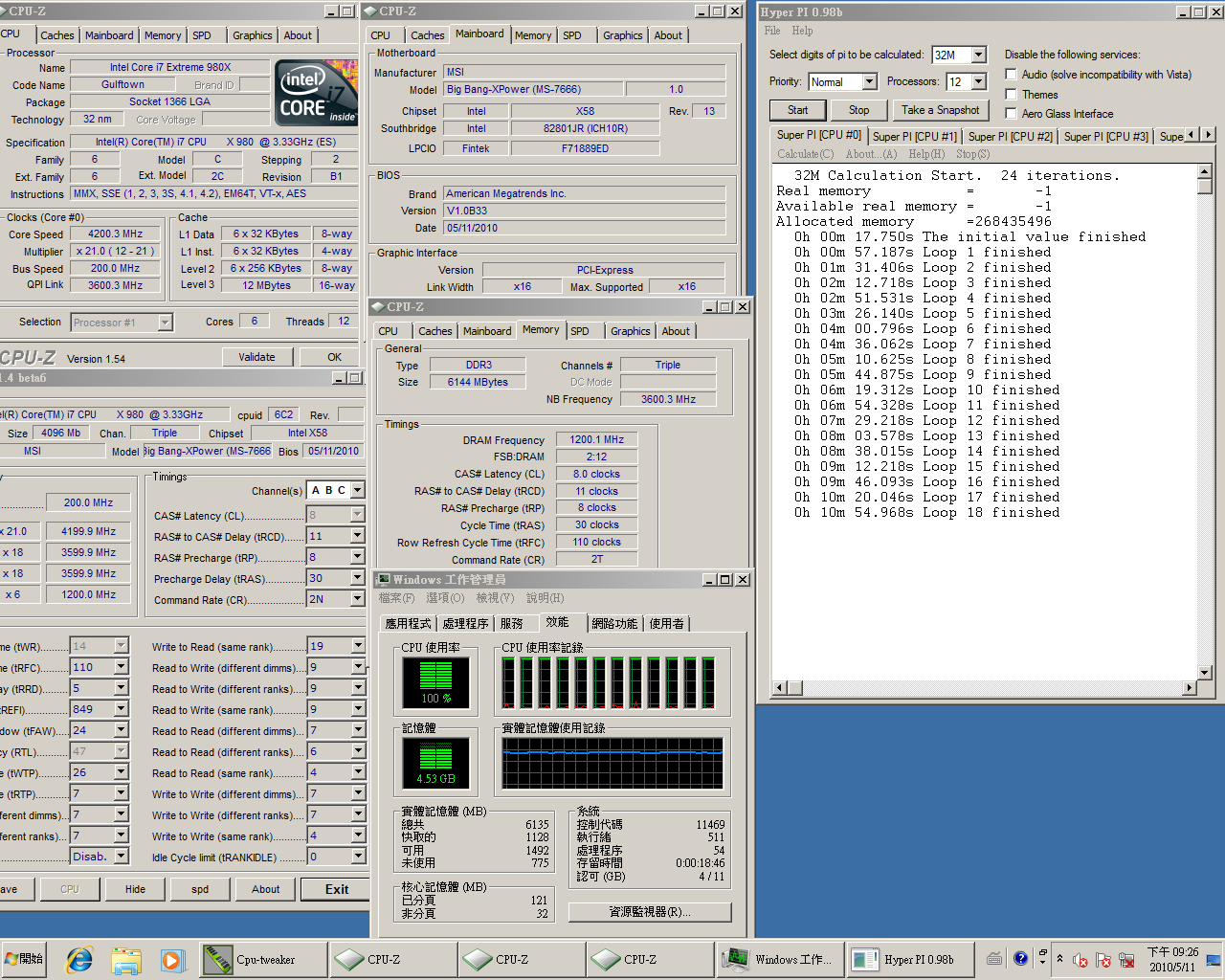The height and width of the screenshot is (980, 1225).
Task: Open Write to Read (same rank) 19 dropdown
Action: [x=358, y=646]
